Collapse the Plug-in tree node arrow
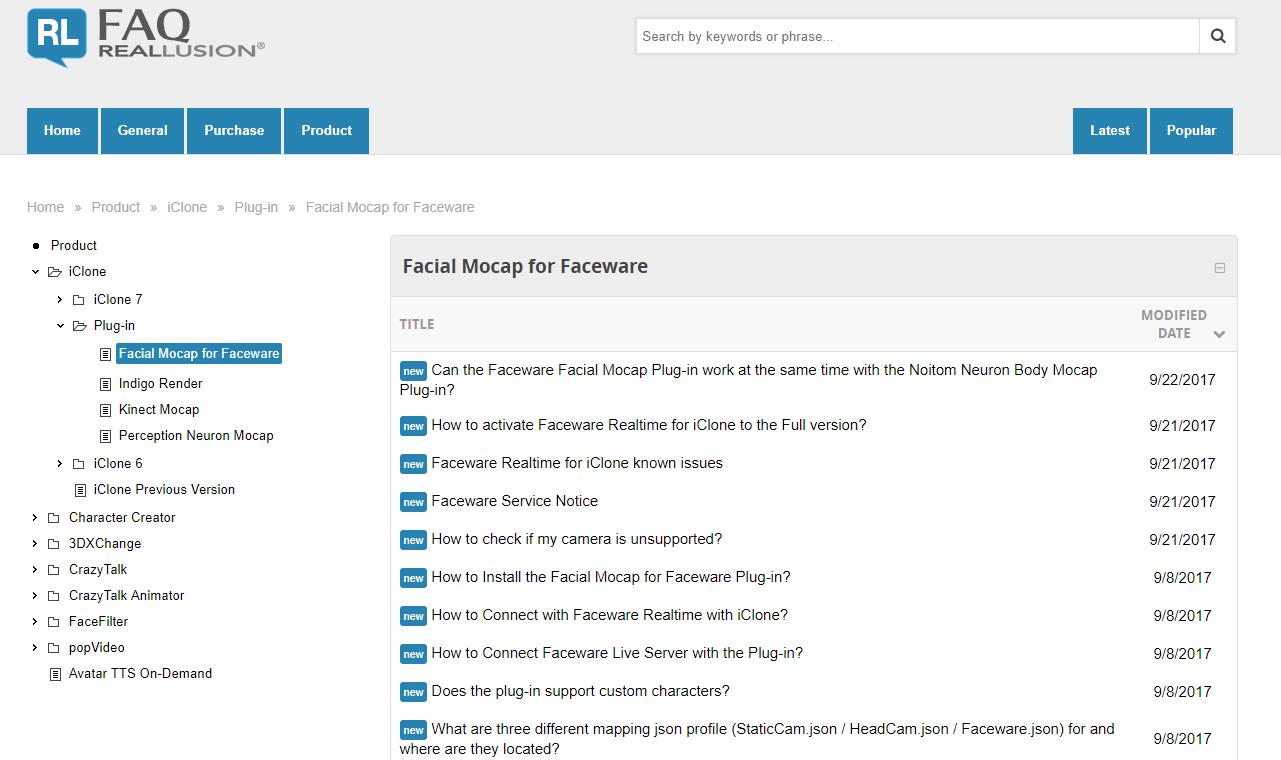Image resolution: width=1281 pixels, height=760 pixels. tap(60, 325)
